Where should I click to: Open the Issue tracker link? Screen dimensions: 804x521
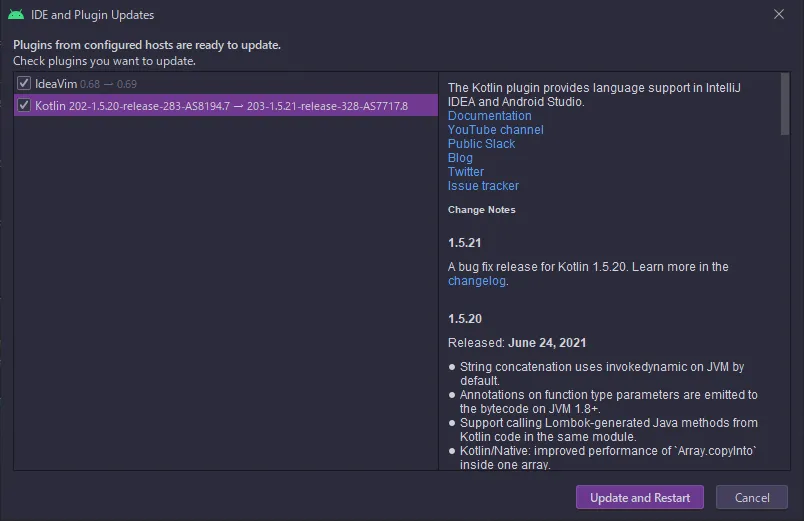point(483,186)
